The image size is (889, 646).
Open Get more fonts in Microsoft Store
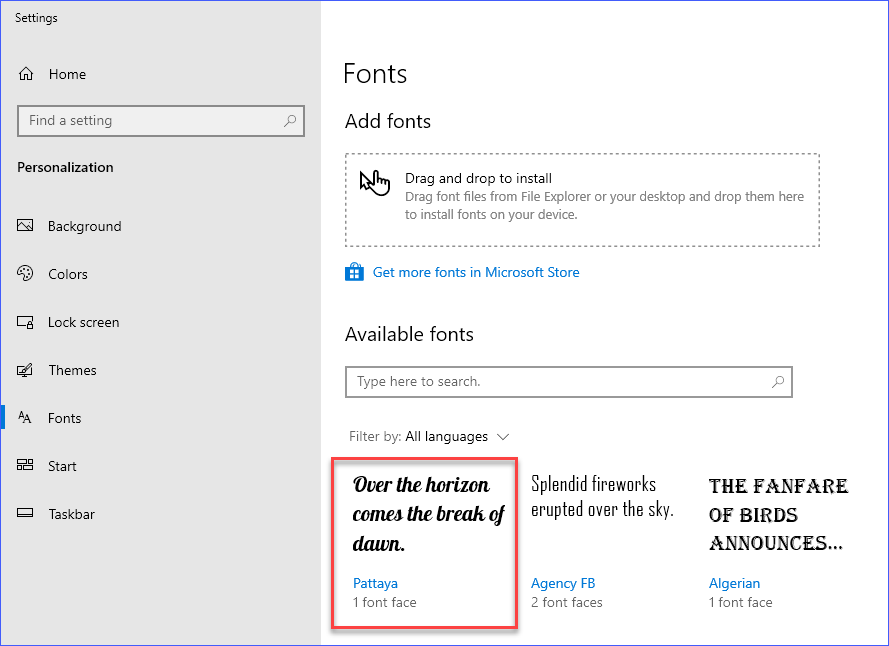[476, 272]
